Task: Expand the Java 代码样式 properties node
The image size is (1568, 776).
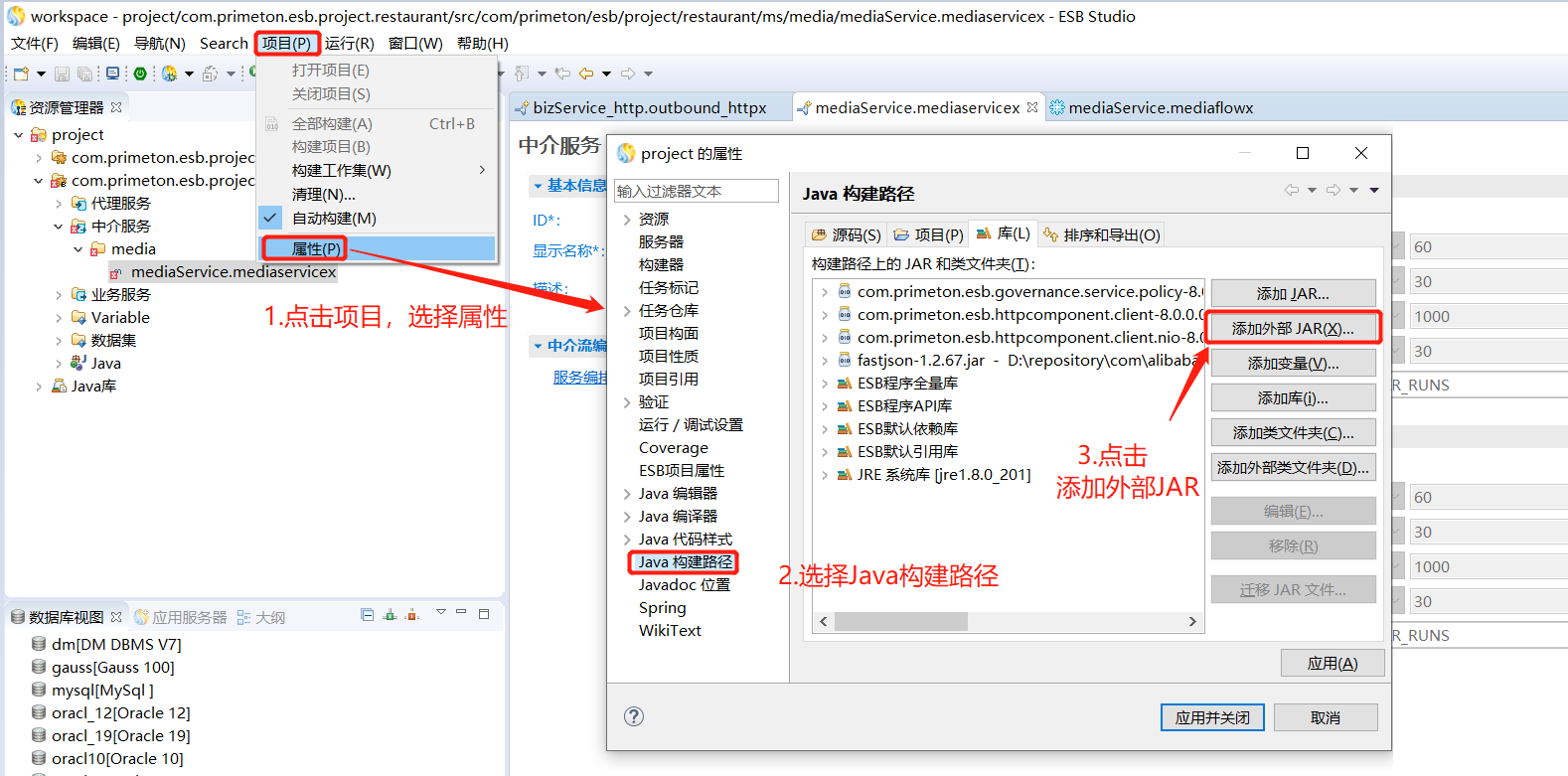Action: (627, 540)
